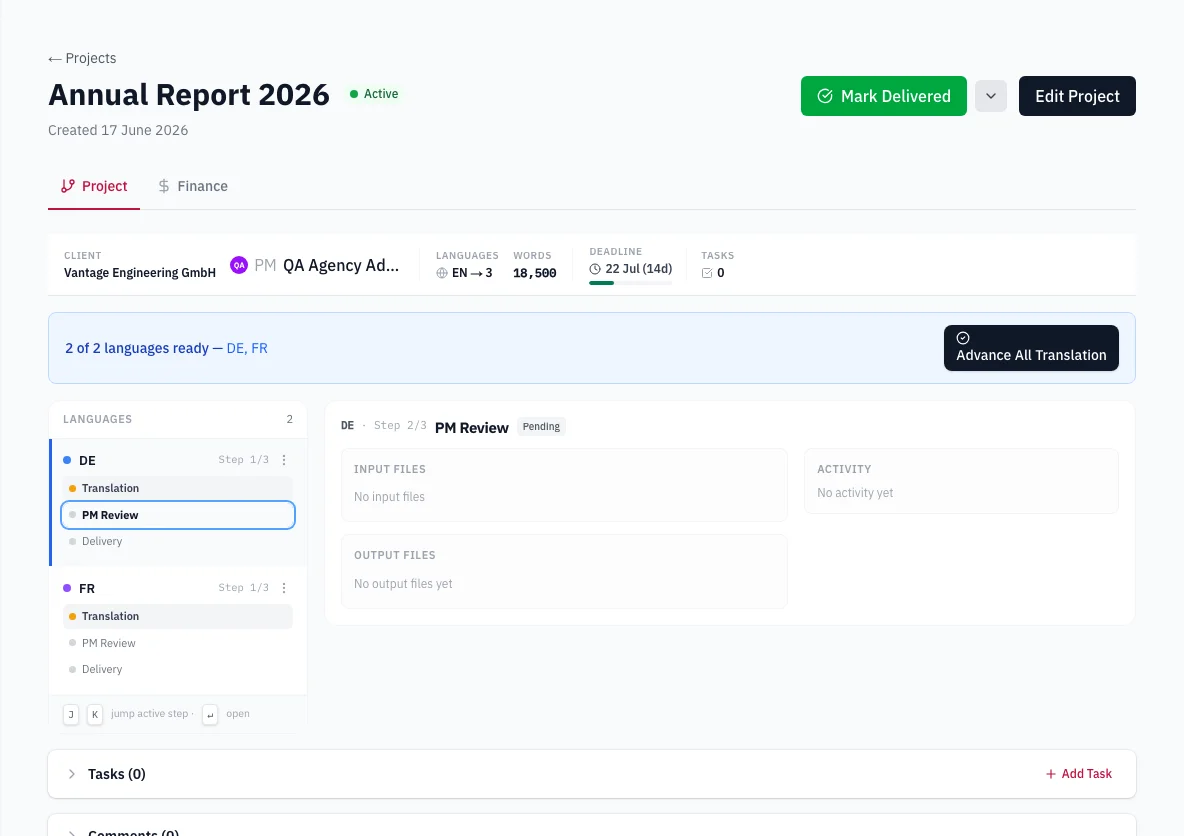The image size is (1184, 836).
Task: Select the FR PM Review step
Action: coord(177,643)
